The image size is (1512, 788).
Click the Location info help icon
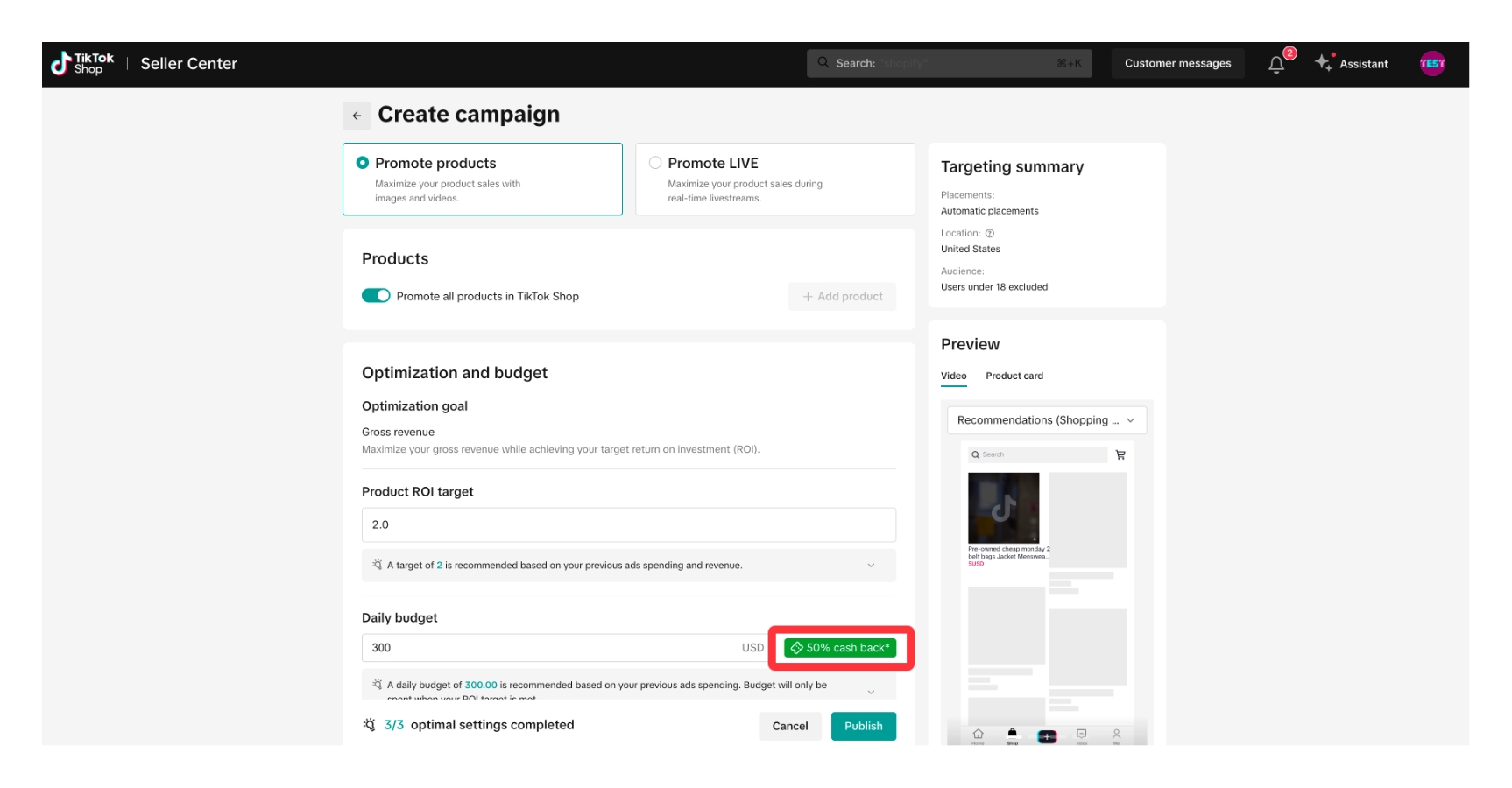coord(990,233)
